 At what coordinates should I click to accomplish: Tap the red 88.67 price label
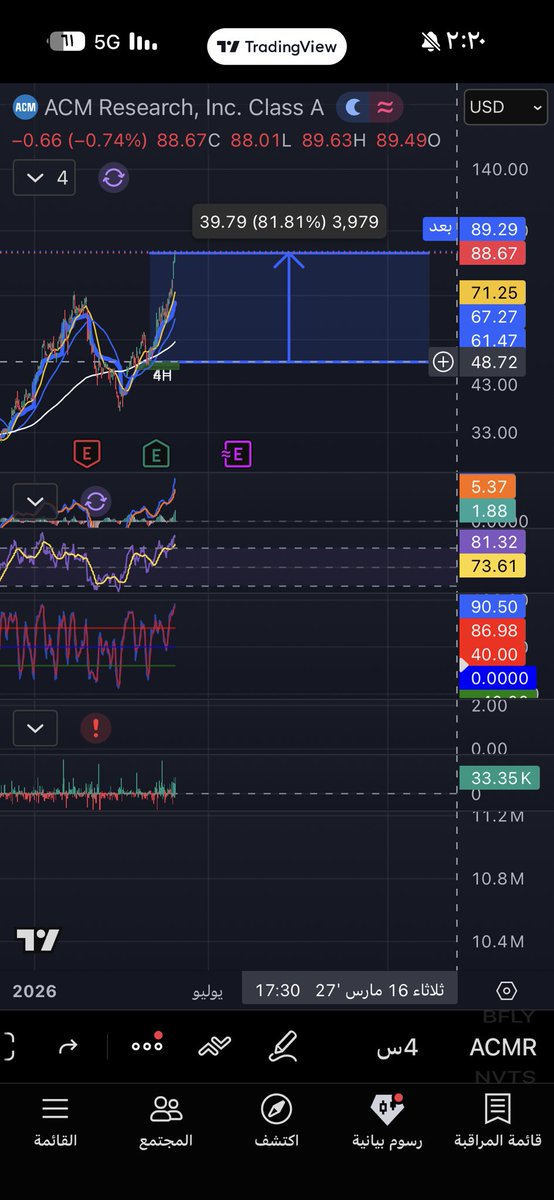pos(492,253)
